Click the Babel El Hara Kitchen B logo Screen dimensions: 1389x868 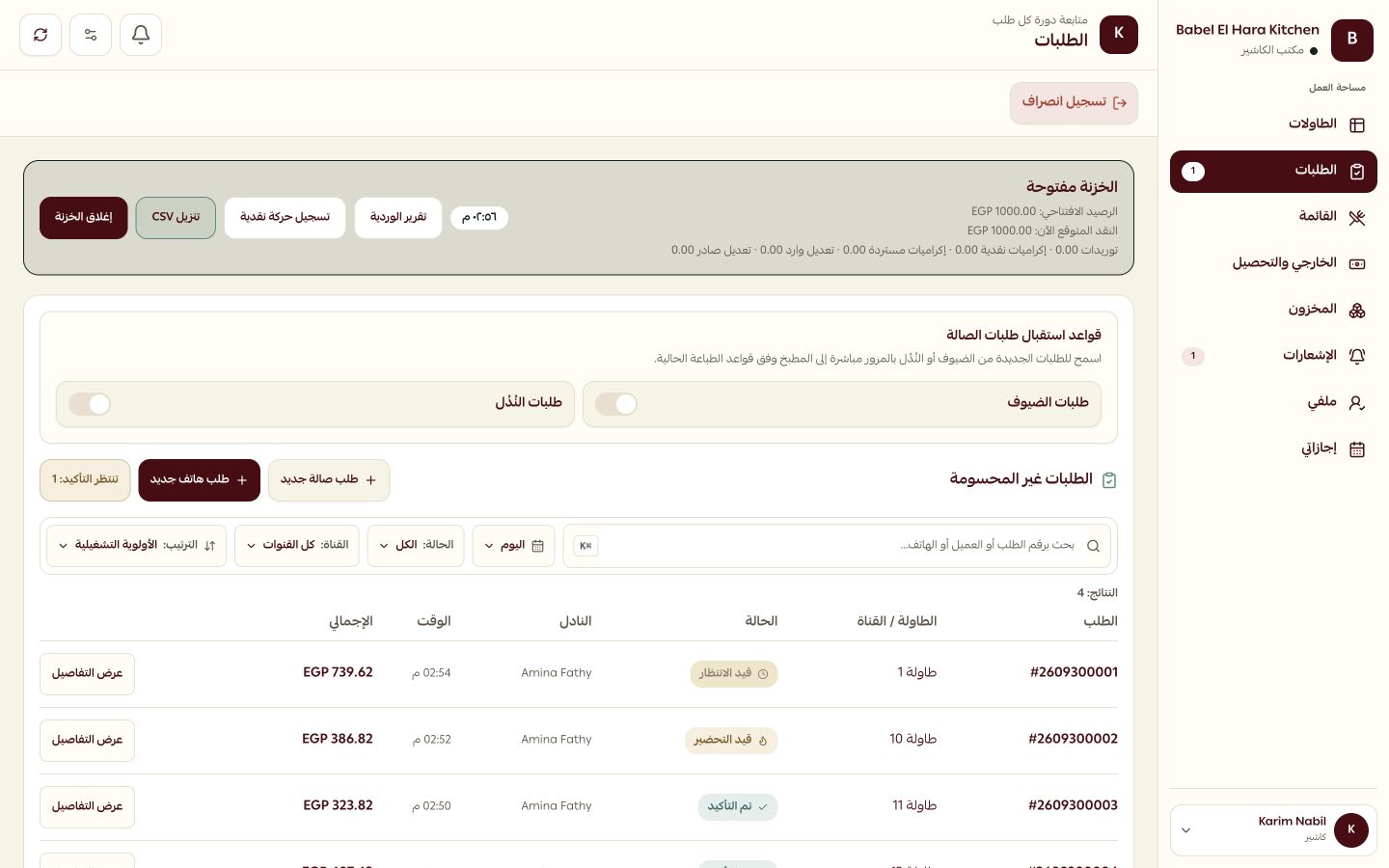point(1352,40)
